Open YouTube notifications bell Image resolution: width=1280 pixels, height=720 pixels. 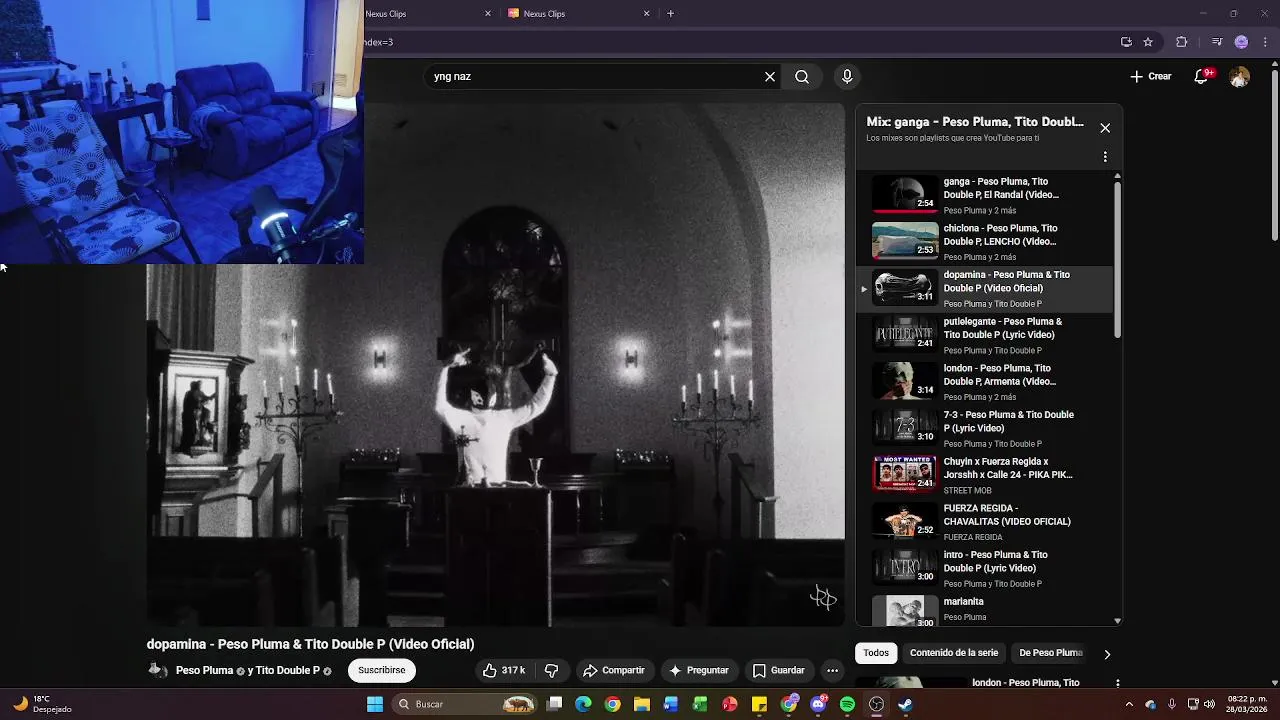pos(1203,76)
